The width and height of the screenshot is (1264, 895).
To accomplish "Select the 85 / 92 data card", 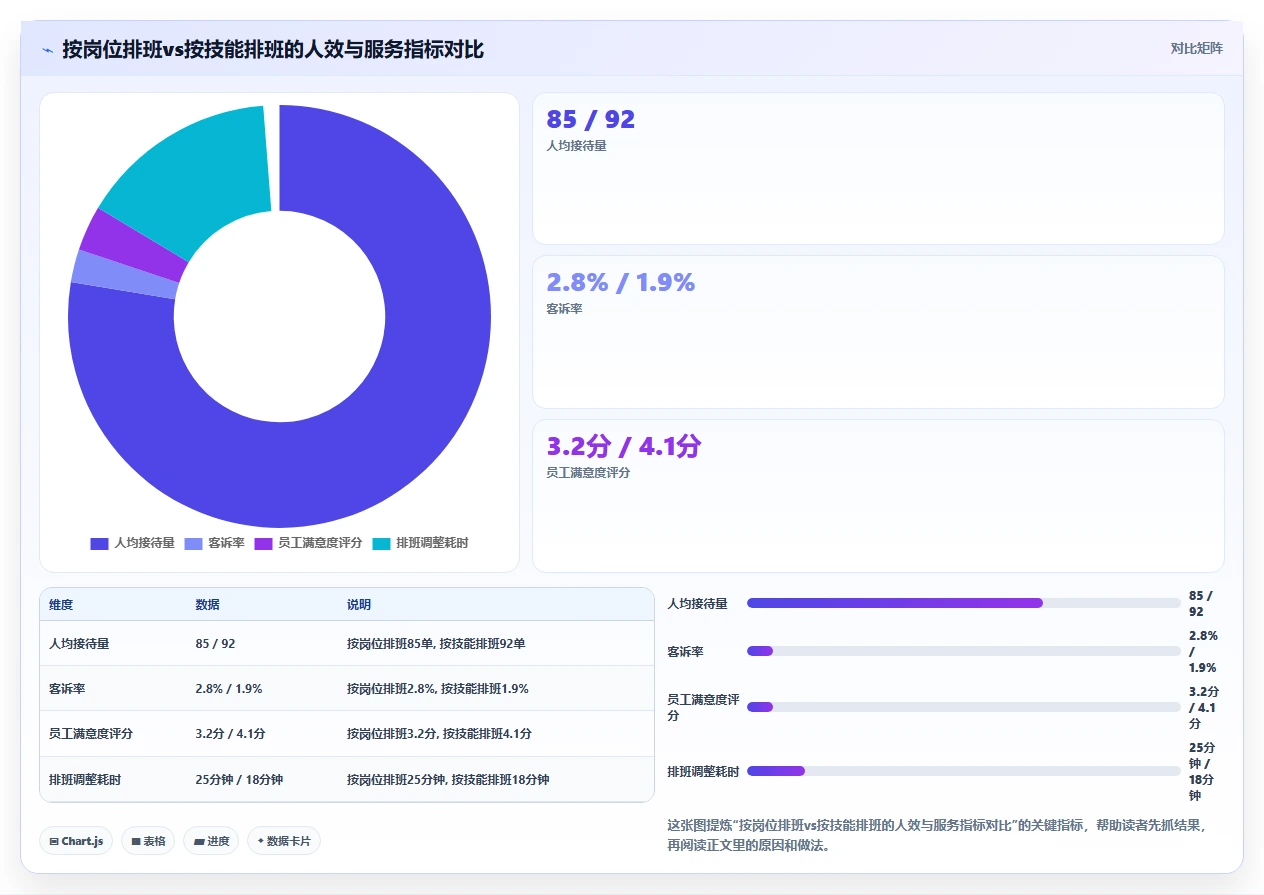I will click(x=878, y=168).
